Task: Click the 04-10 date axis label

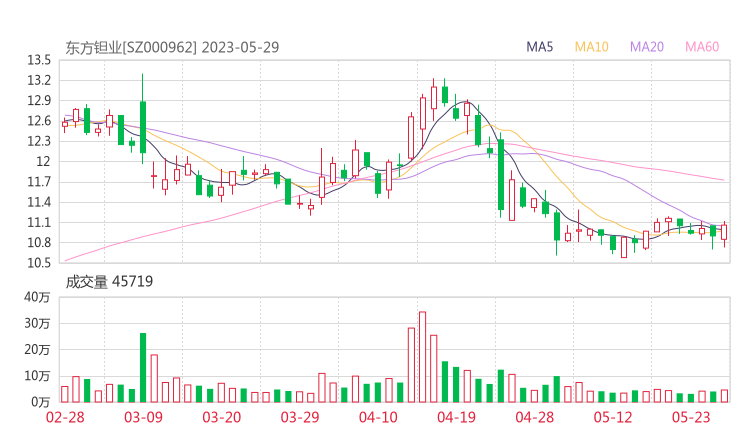Action: (x=378, y=417)
